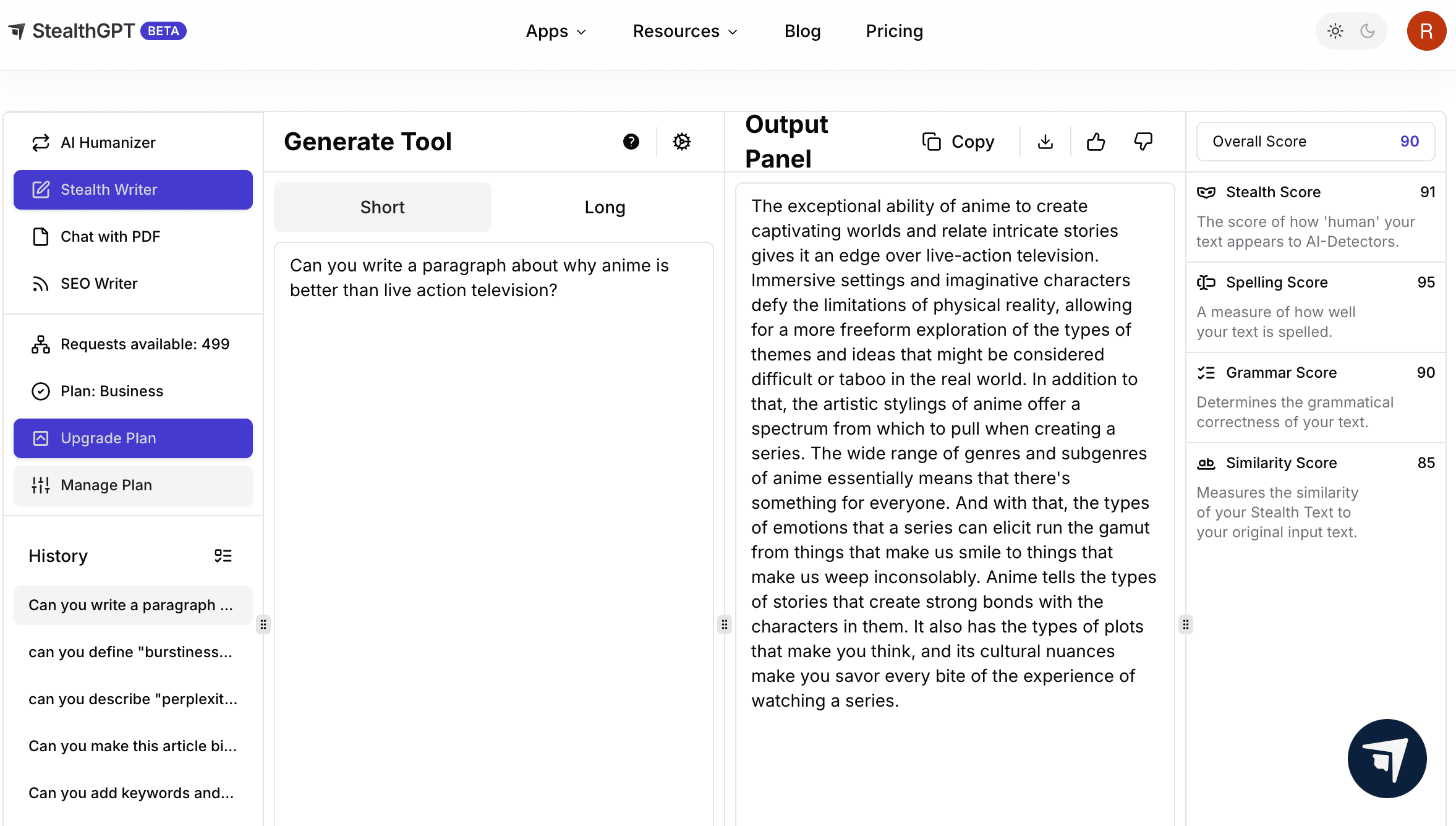
Task: Copy the output text
Action: [958, 142]
